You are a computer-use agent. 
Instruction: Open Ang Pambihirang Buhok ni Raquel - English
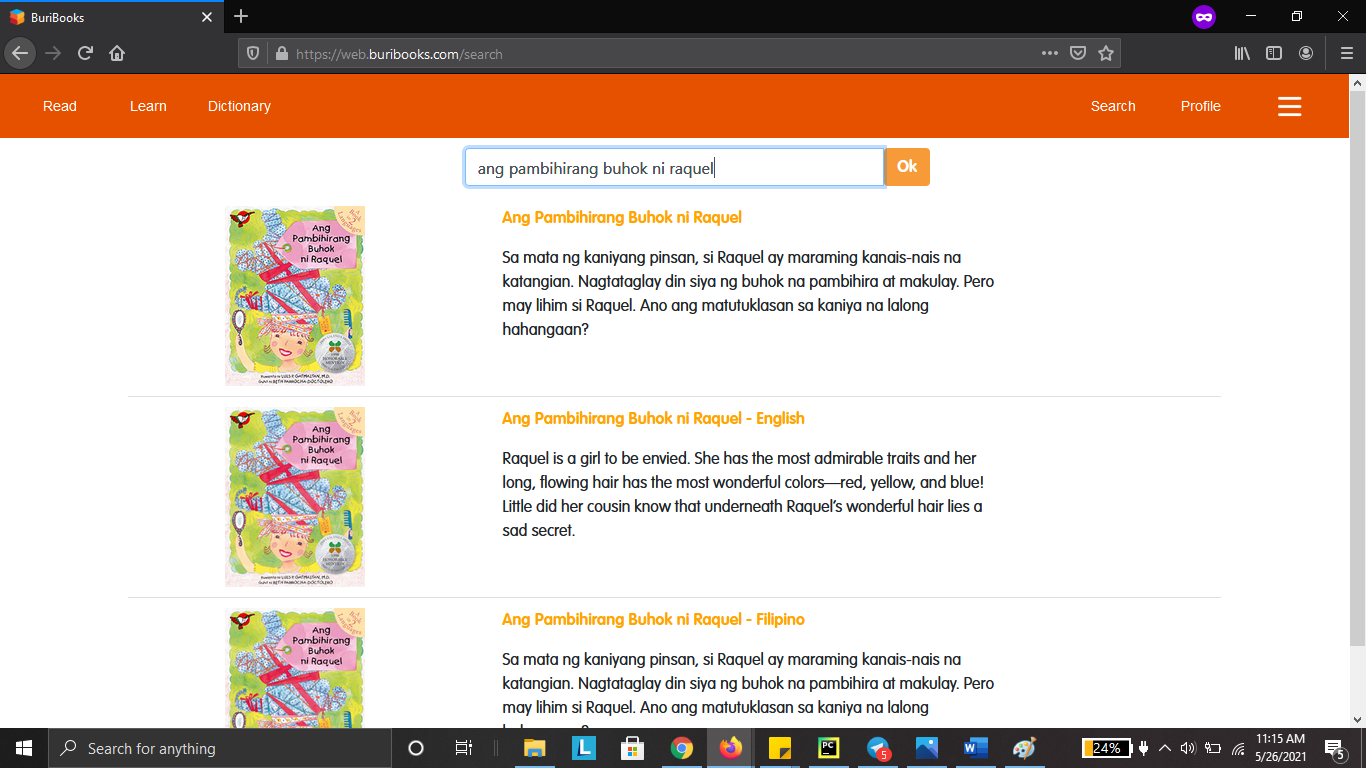pyautogui.click(x=653, y=419)
